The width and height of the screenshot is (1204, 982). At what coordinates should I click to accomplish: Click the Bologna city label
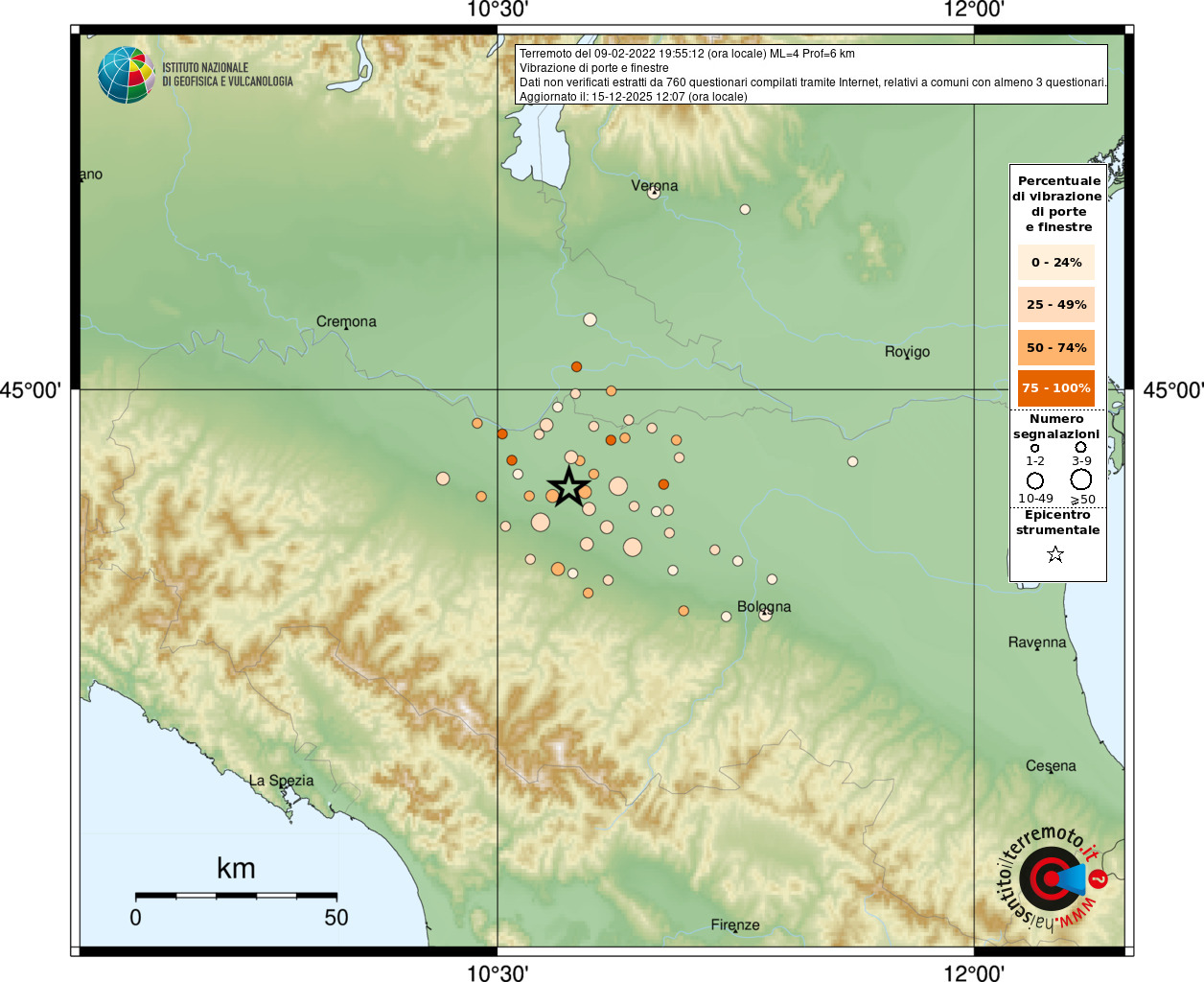(764, 606)
